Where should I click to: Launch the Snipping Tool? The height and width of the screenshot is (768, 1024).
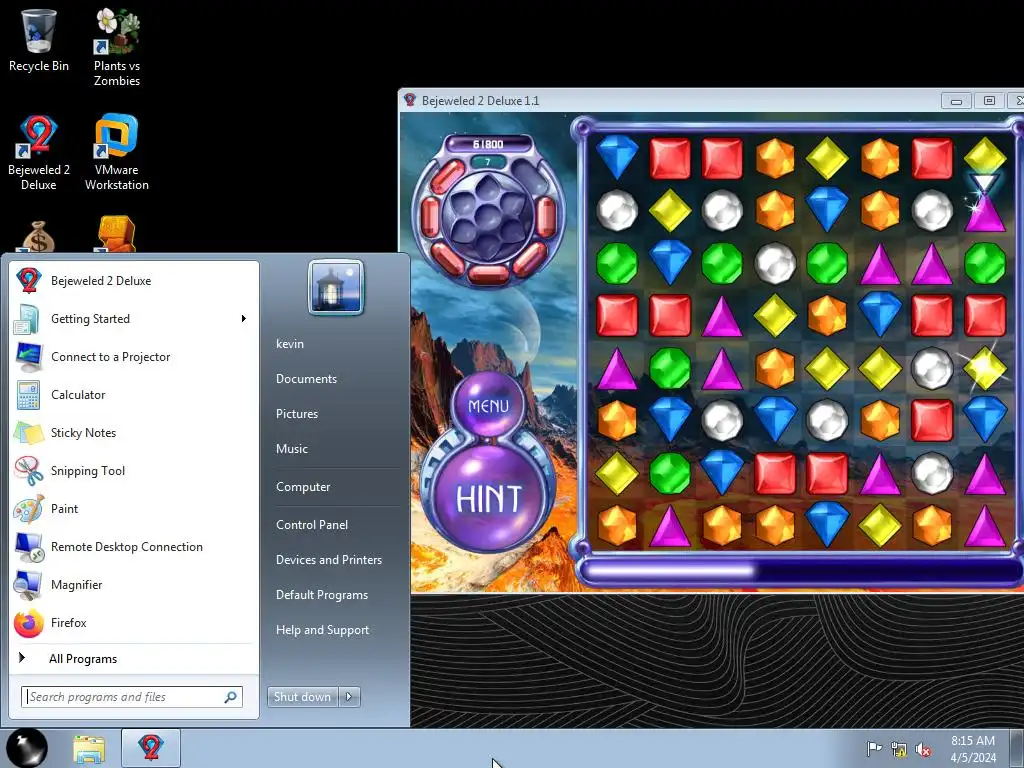(134, 471)
